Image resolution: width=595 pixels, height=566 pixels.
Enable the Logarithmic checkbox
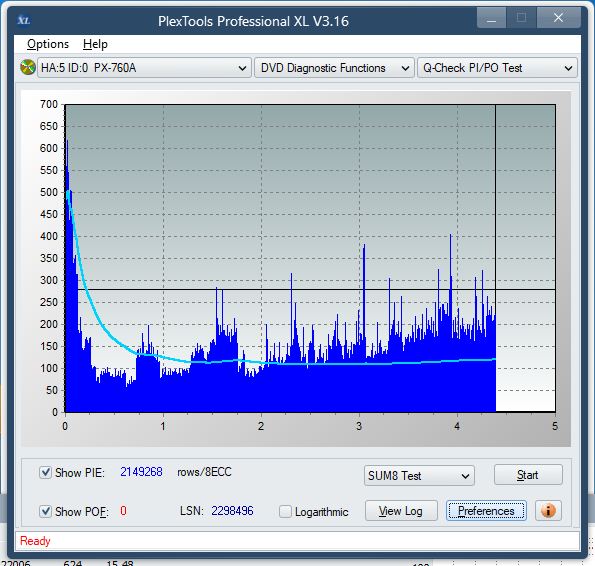click(285, 511)
